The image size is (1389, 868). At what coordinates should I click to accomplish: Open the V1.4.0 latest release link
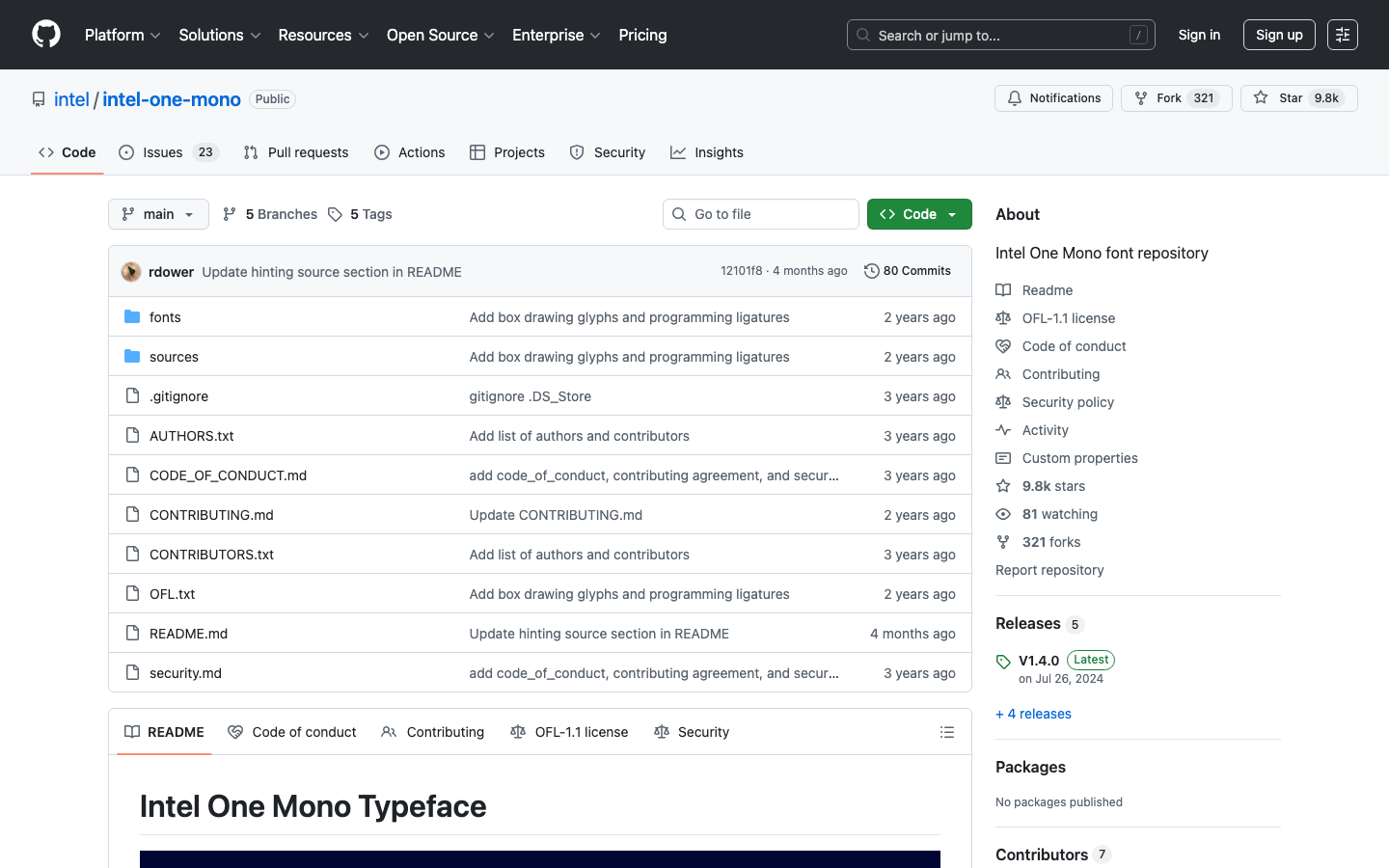(1039, 661)
